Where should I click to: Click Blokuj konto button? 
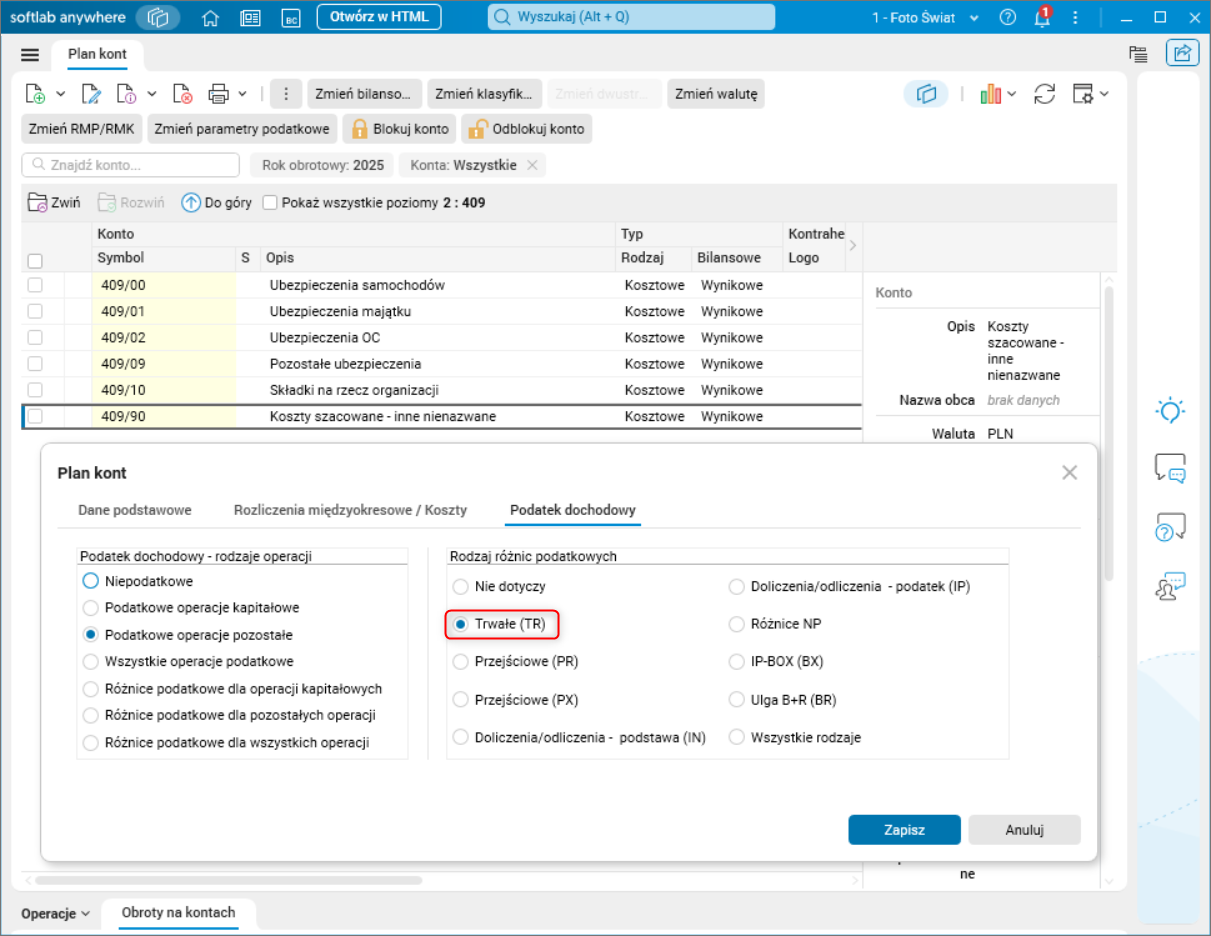[400, 129]
